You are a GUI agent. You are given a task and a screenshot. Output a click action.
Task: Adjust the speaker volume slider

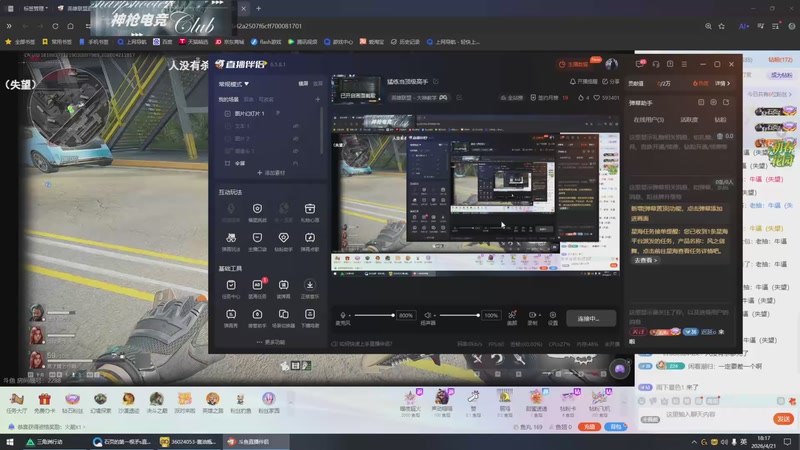coord(459,315)
